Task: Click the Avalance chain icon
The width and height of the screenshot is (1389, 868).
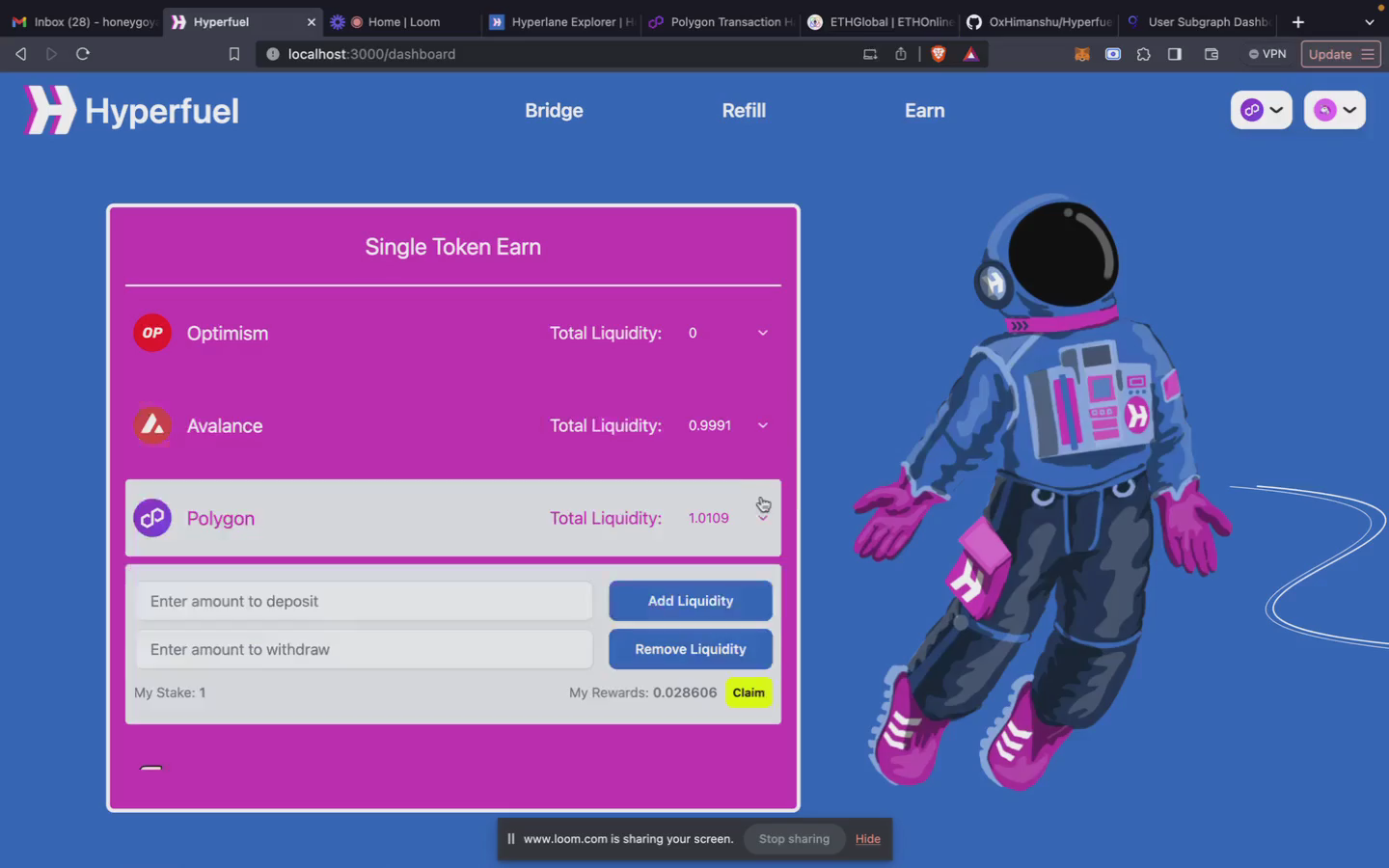Action: coord(152,425)
